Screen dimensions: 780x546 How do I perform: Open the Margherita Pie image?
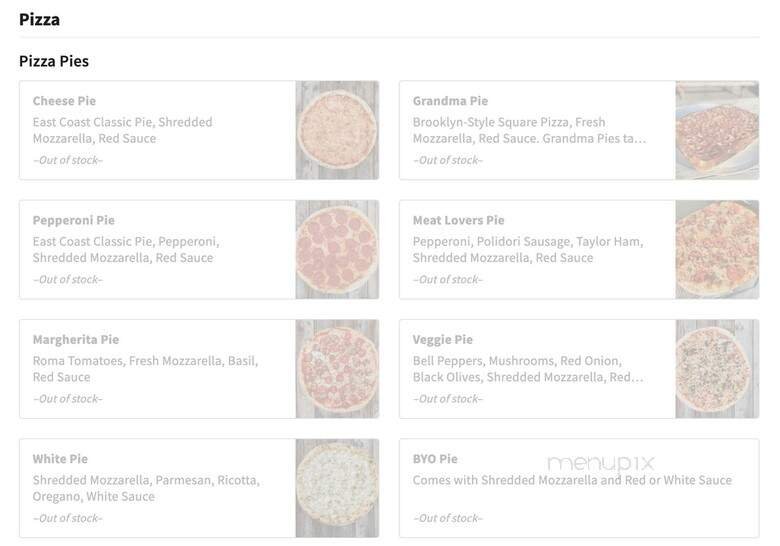point(337,369)
